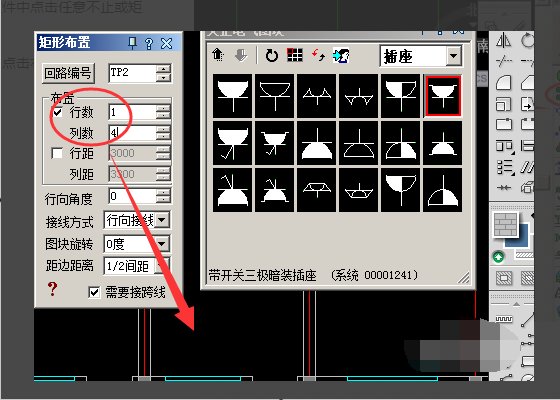Select the Offset nested squares tool
This screenshot has width=560, height=400.
coord(504,104)
